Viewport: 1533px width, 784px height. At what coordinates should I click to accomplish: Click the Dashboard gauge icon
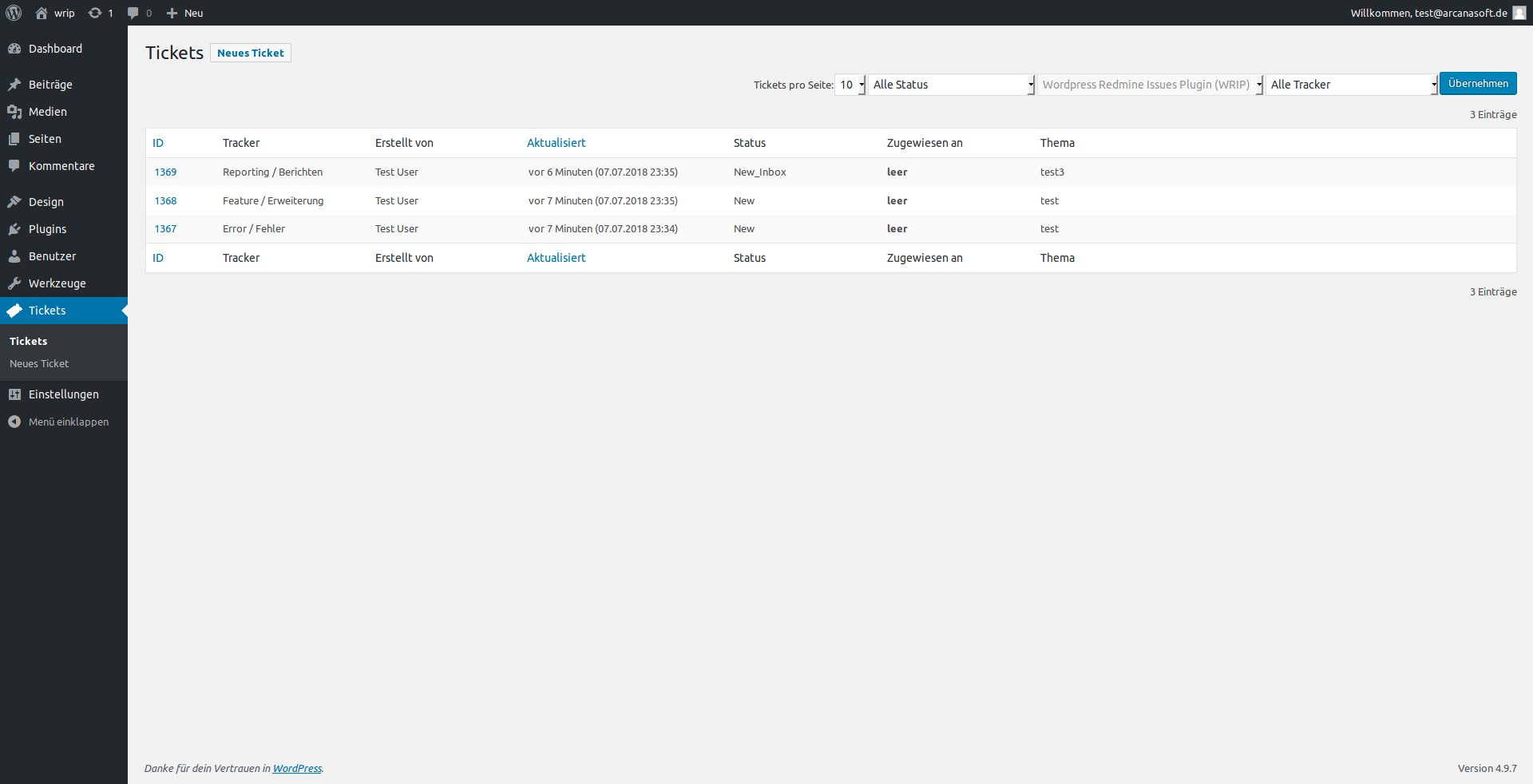(14, 49)
